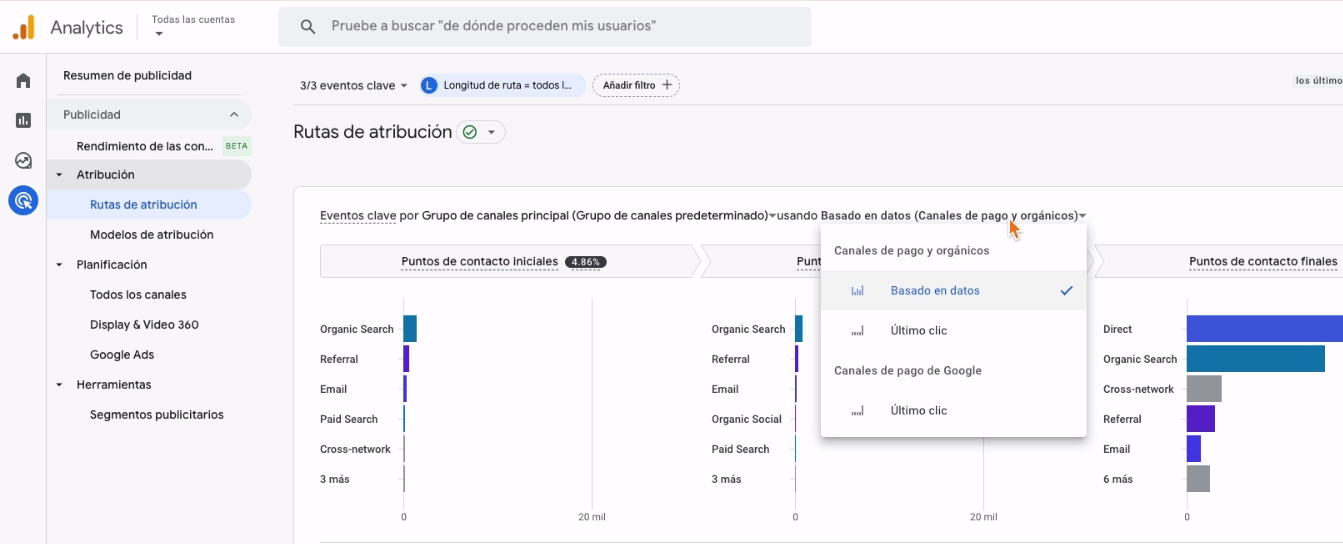
Task: Open the Todas las cuentas account dropdown
Action: 193,26
